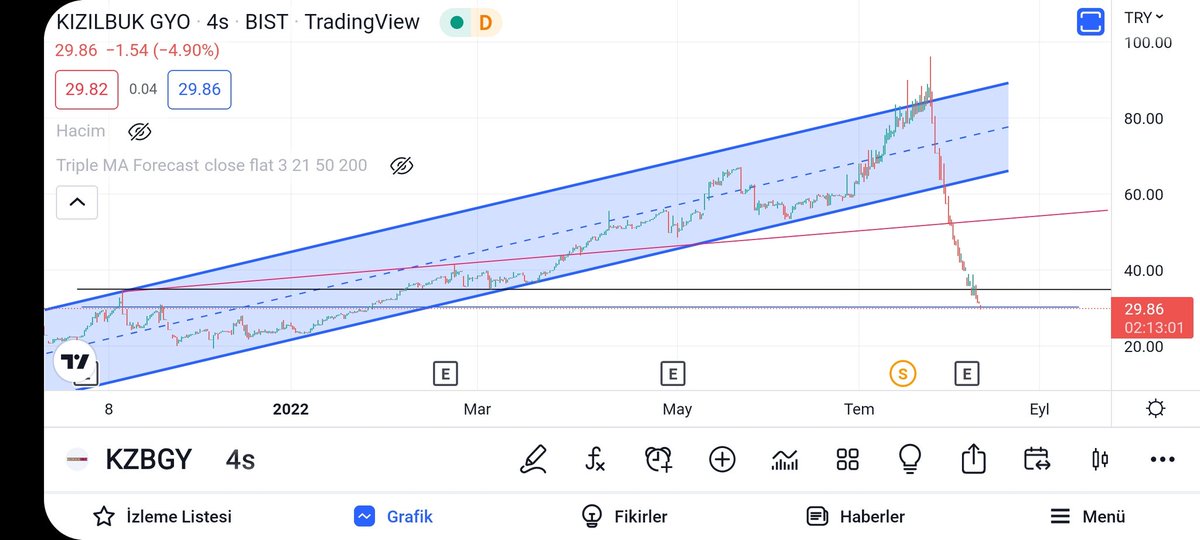Screen dimensions: 1200x540
Task: Add an alert with the alarm clock icon
Action: click(x=658, y=459)
